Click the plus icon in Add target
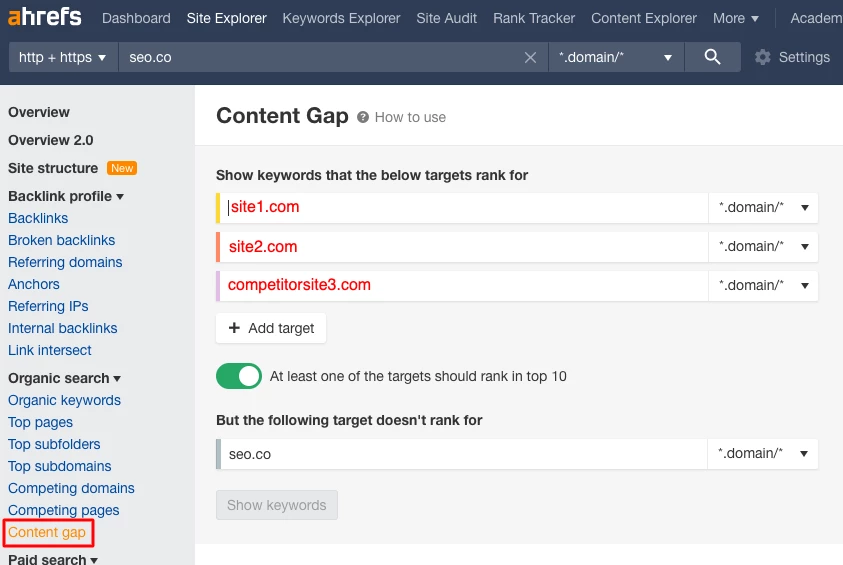This screenshot has width=843, height=565. [234, 328]
